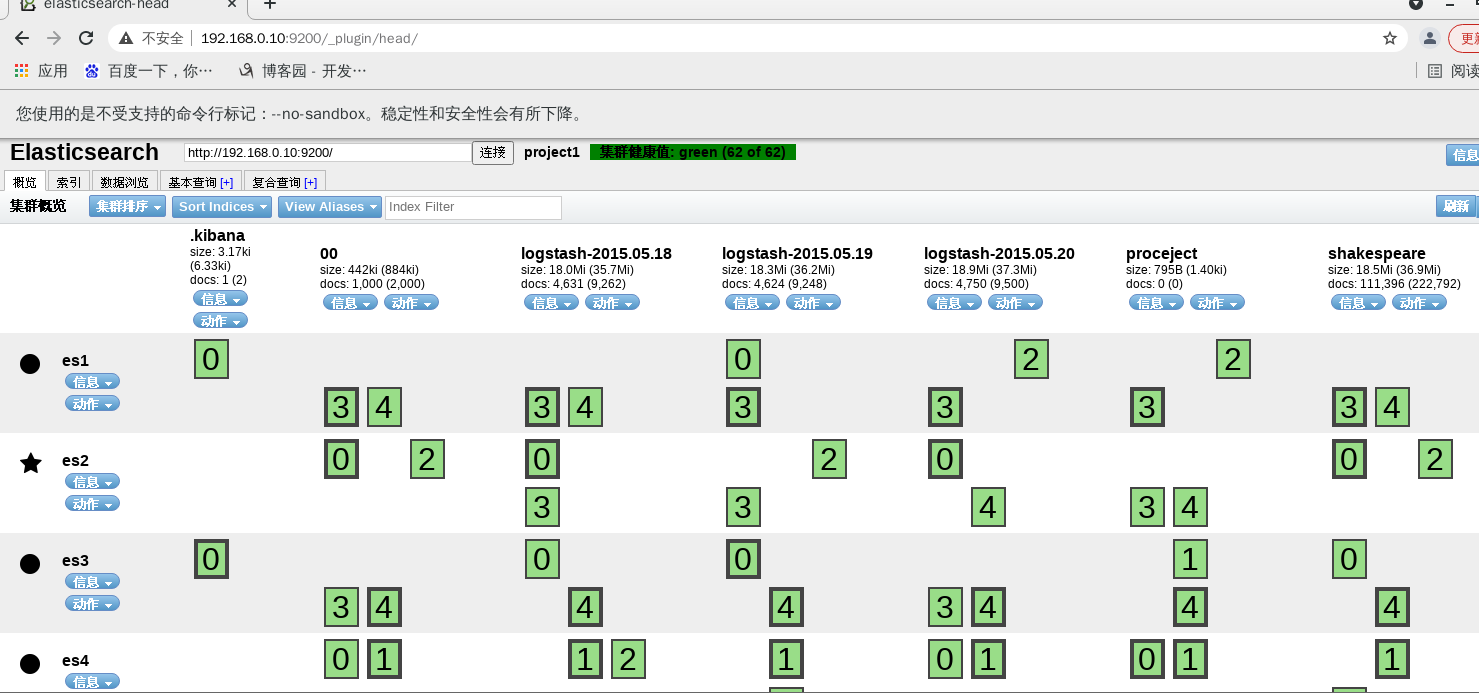
Task: Click shakespeare shard 2 on es2
Action: 1435,459
